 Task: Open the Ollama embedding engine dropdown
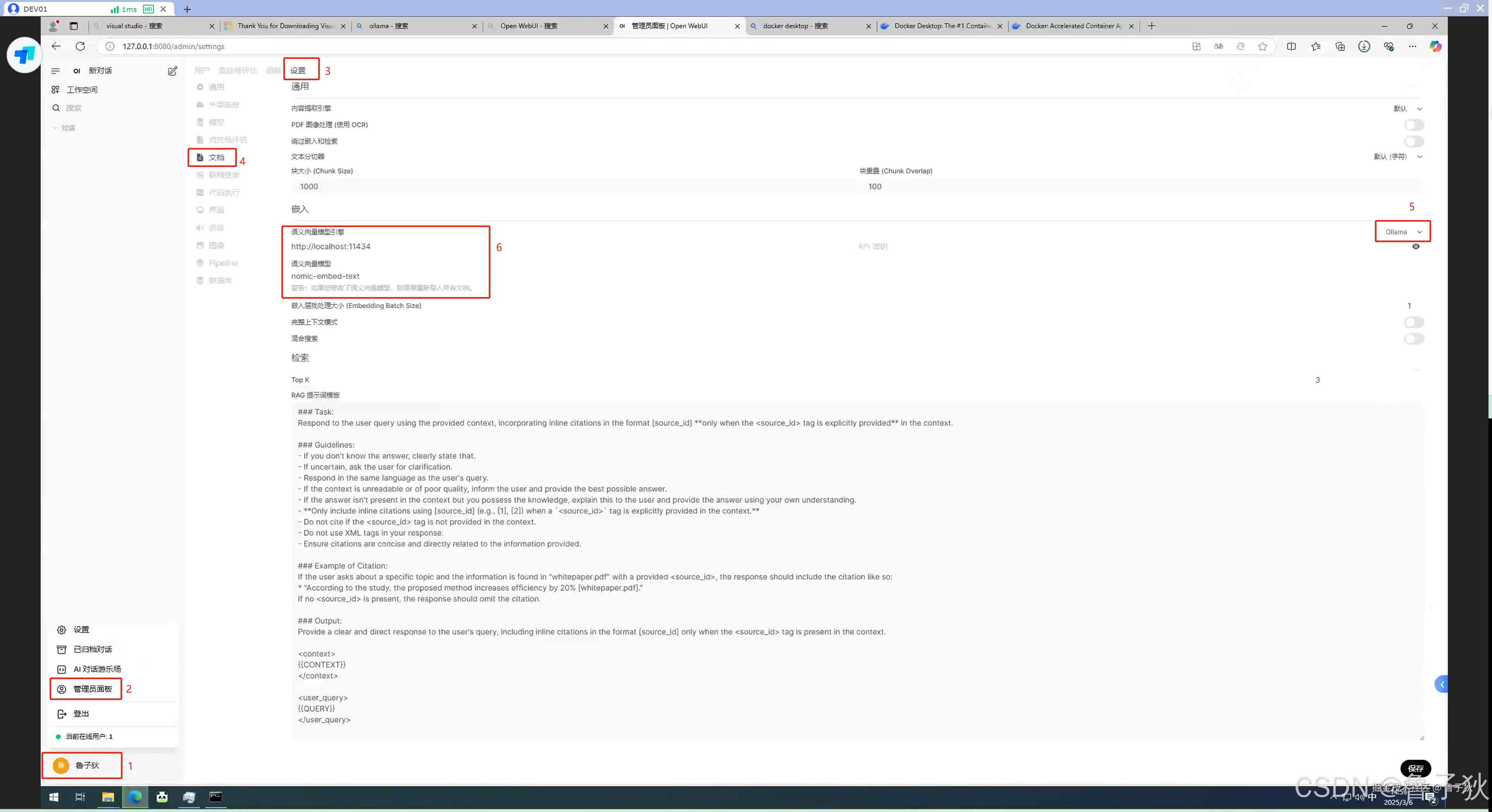click(x=1403, y=232)
